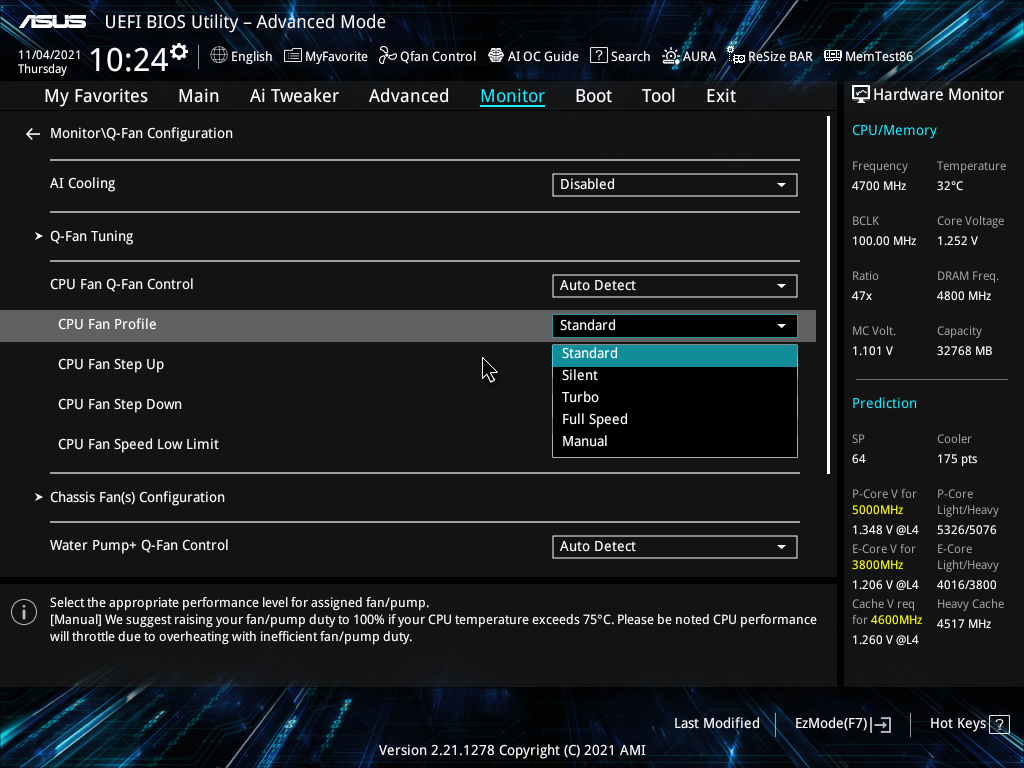Choose Standard in profile list
This screenshot has width=1024, height=768.
click(x=675, y=353)
